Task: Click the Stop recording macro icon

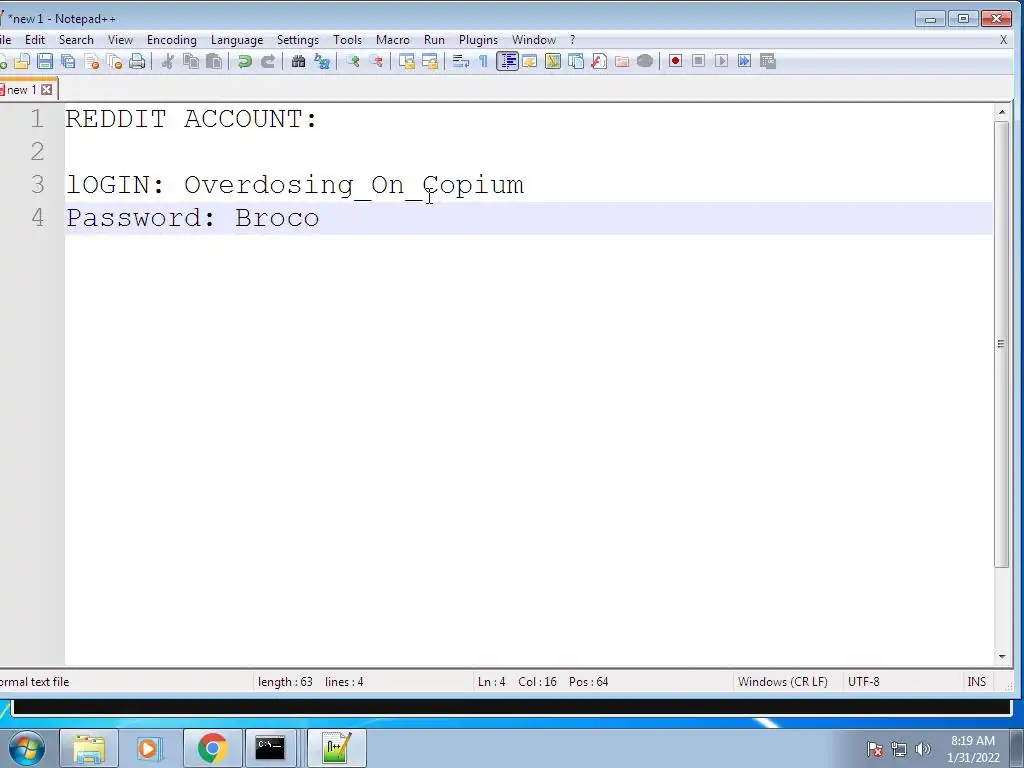Action: 698,61
